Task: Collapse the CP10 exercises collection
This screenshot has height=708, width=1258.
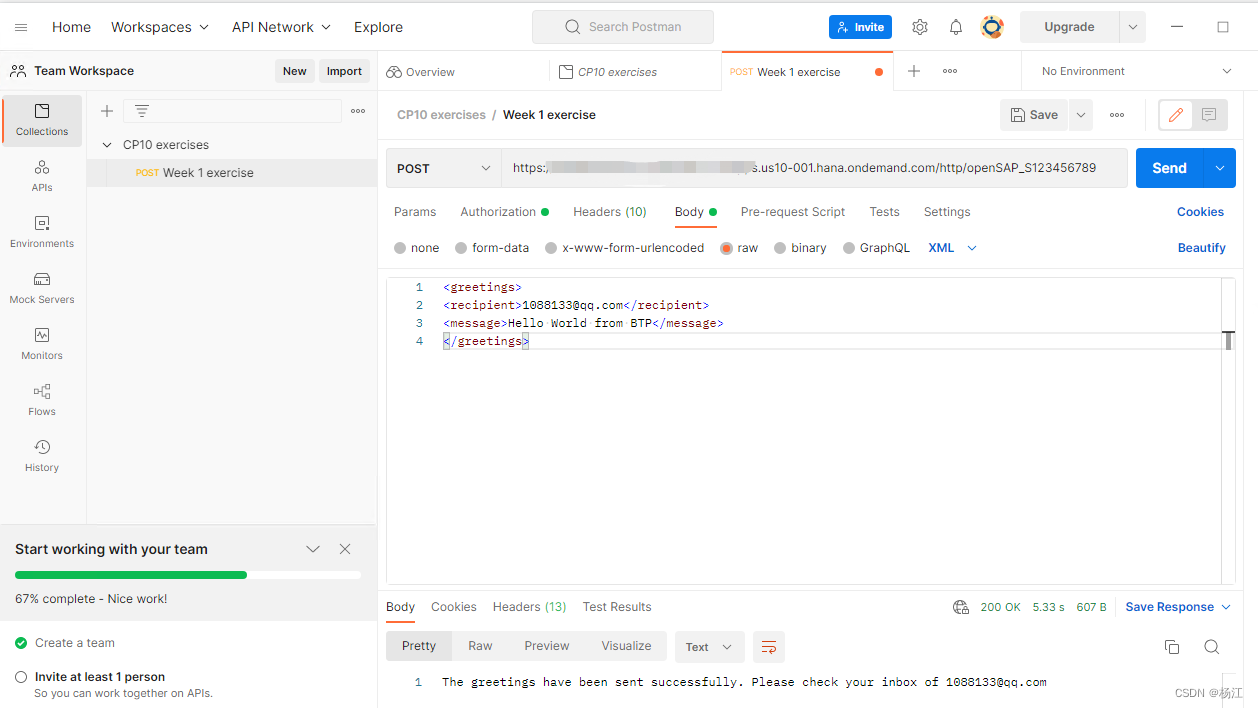Action: click(107, 145)
